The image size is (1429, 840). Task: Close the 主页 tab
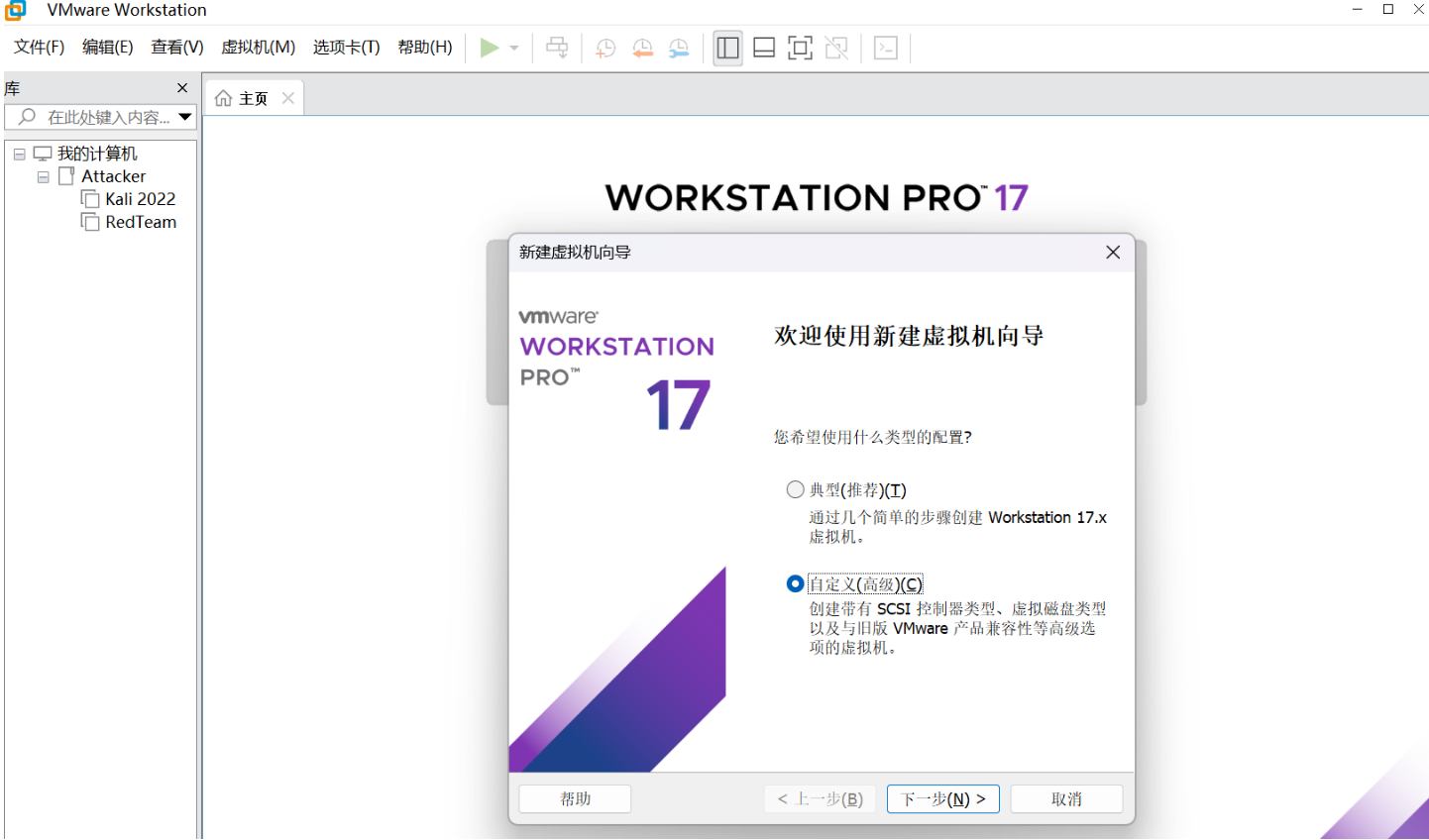288,98
